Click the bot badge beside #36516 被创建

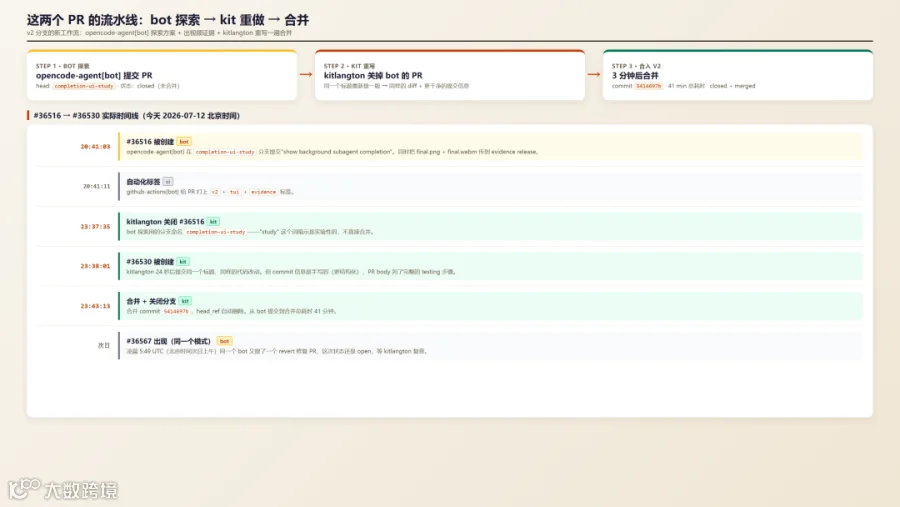click(x=184, y=142)
